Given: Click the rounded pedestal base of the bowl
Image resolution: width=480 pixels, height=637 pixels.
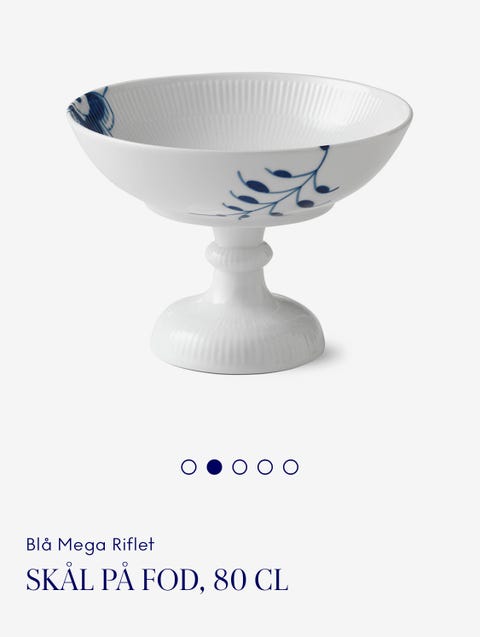Looking at the screenshot, I should (238, 331).
